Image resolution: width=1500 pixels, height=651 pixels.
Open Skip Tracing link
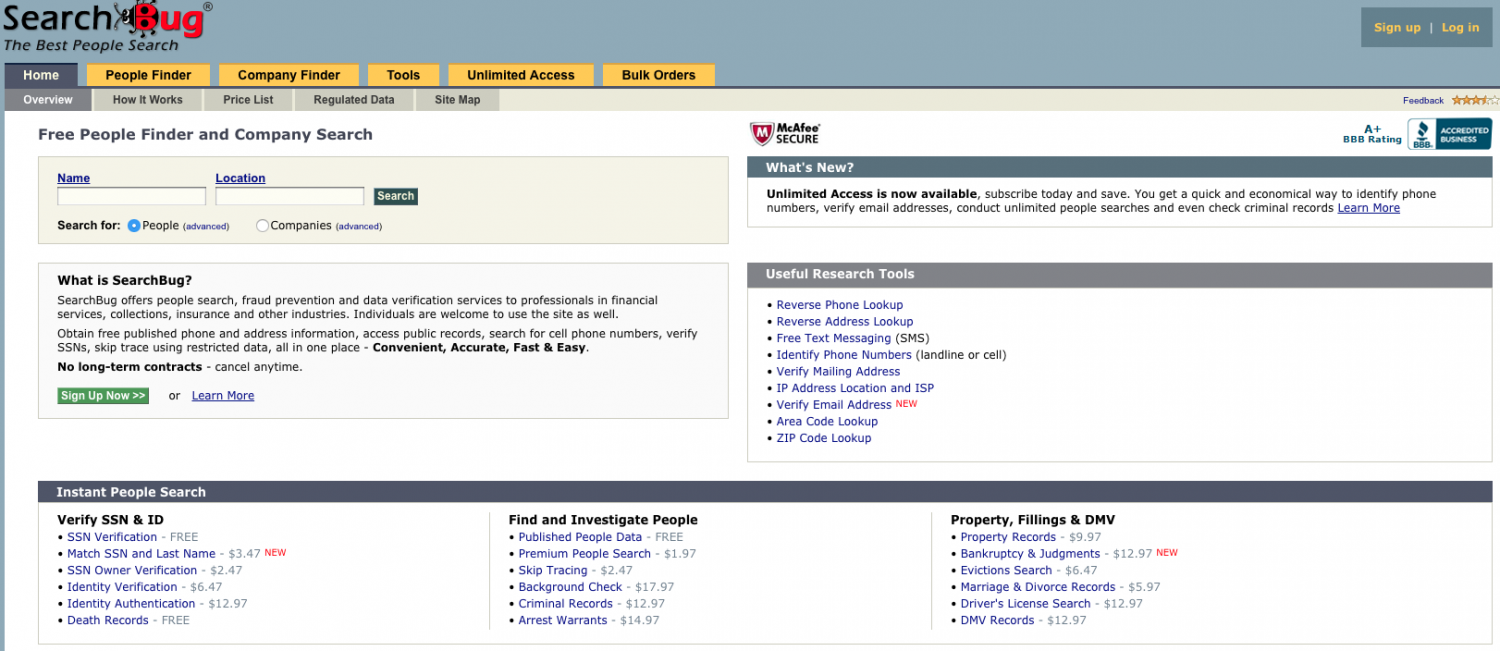click(x=553, y=570)
